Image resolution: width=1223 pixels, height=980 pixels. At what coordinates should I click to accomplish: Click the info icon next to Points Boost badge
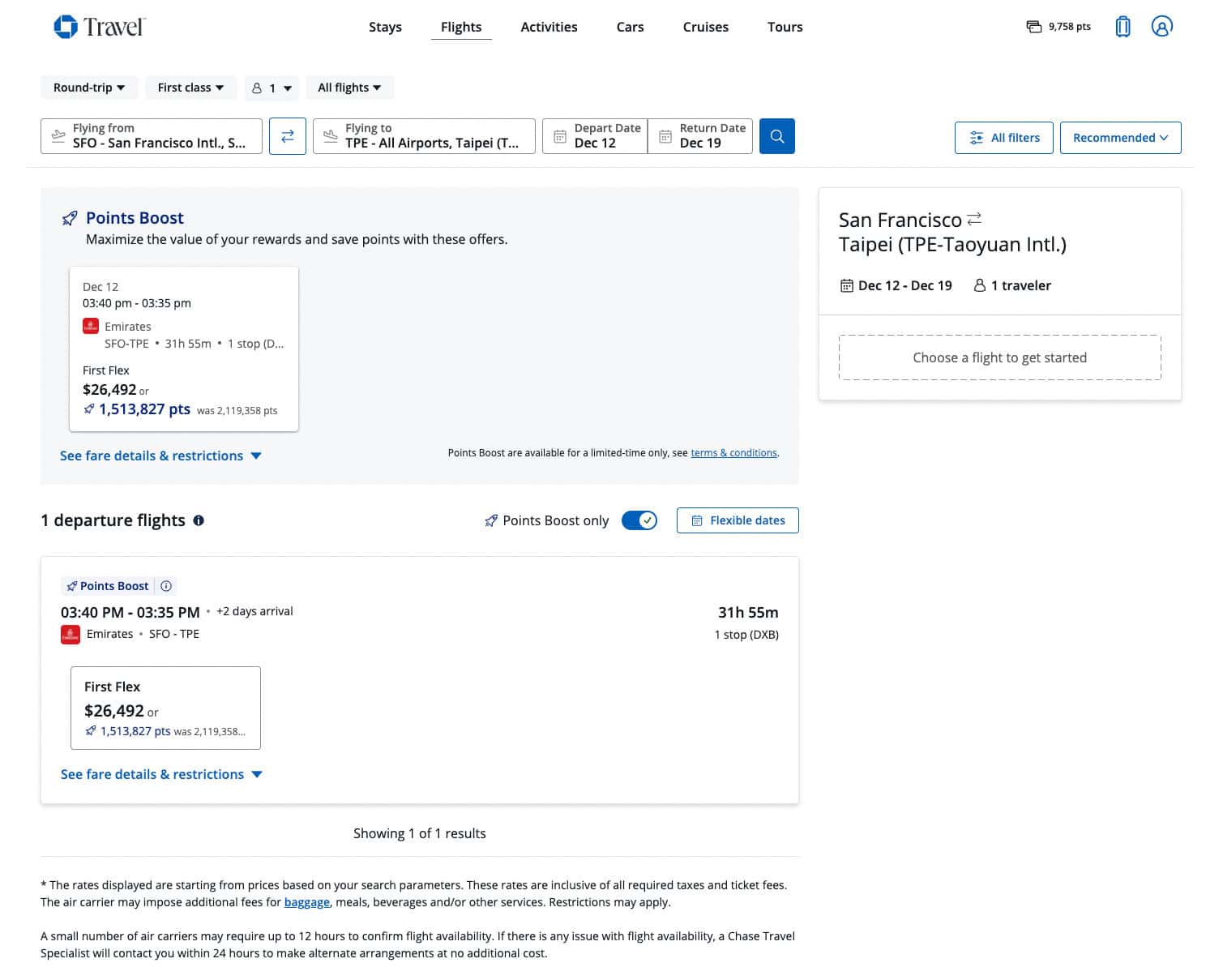tap(166, 586)
